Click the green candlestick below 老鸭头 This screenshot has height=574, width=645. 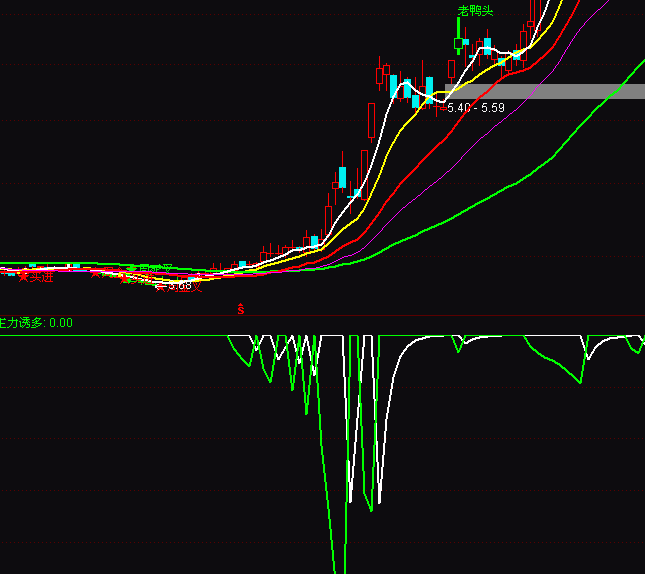[x=459, y=43]
